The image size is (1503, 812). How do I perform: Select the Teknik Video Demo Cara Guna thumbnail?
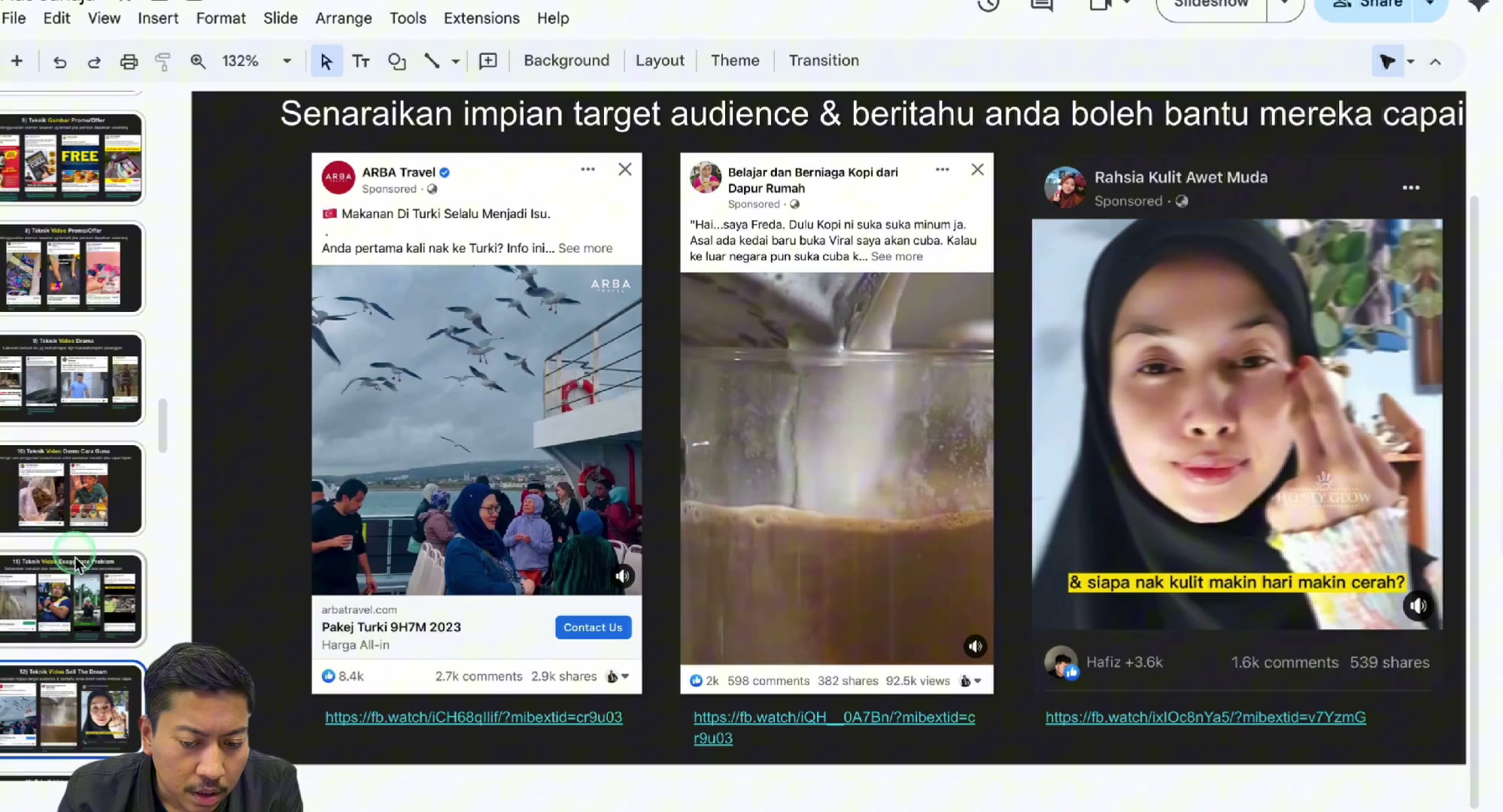[71, 489]
